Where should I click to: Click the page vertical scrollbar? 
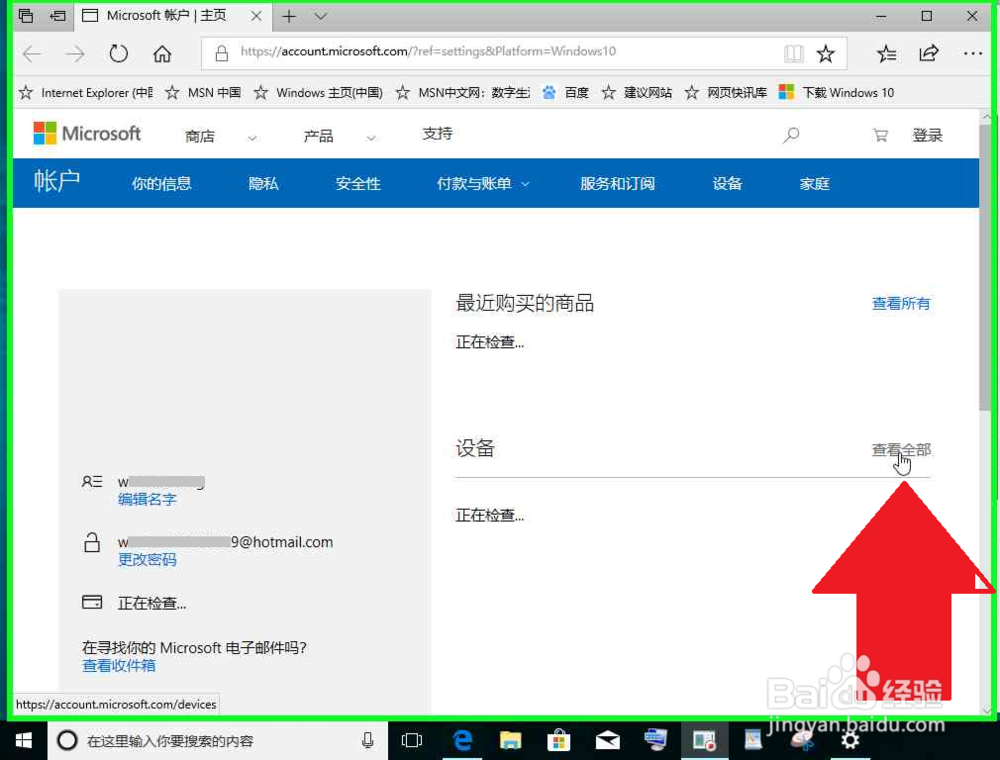[987, 268]
